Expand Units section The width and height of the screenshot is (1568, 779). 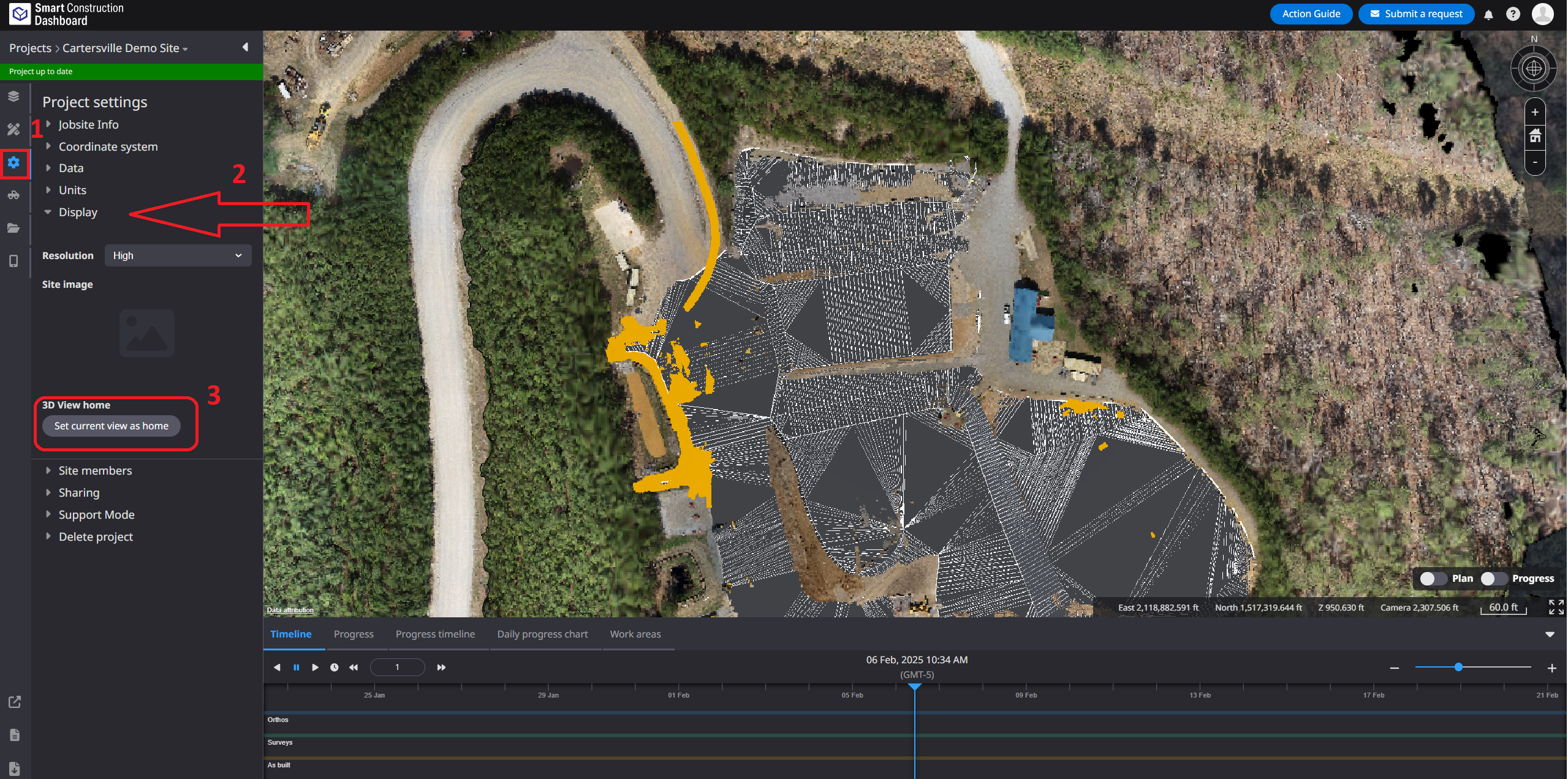tap(72, 190)
